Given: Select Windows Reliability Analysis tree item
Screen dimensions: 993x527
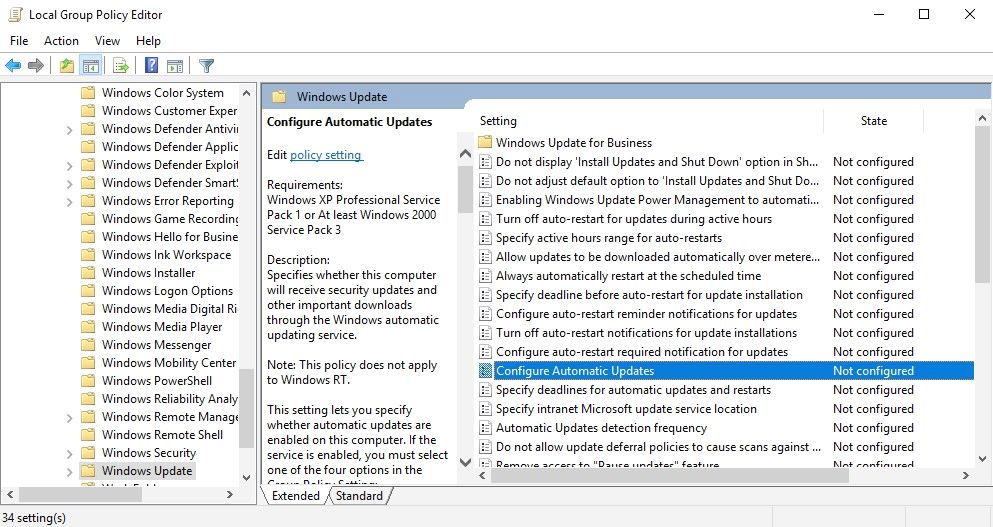Looking at the screenshot, I should point(170,398).
